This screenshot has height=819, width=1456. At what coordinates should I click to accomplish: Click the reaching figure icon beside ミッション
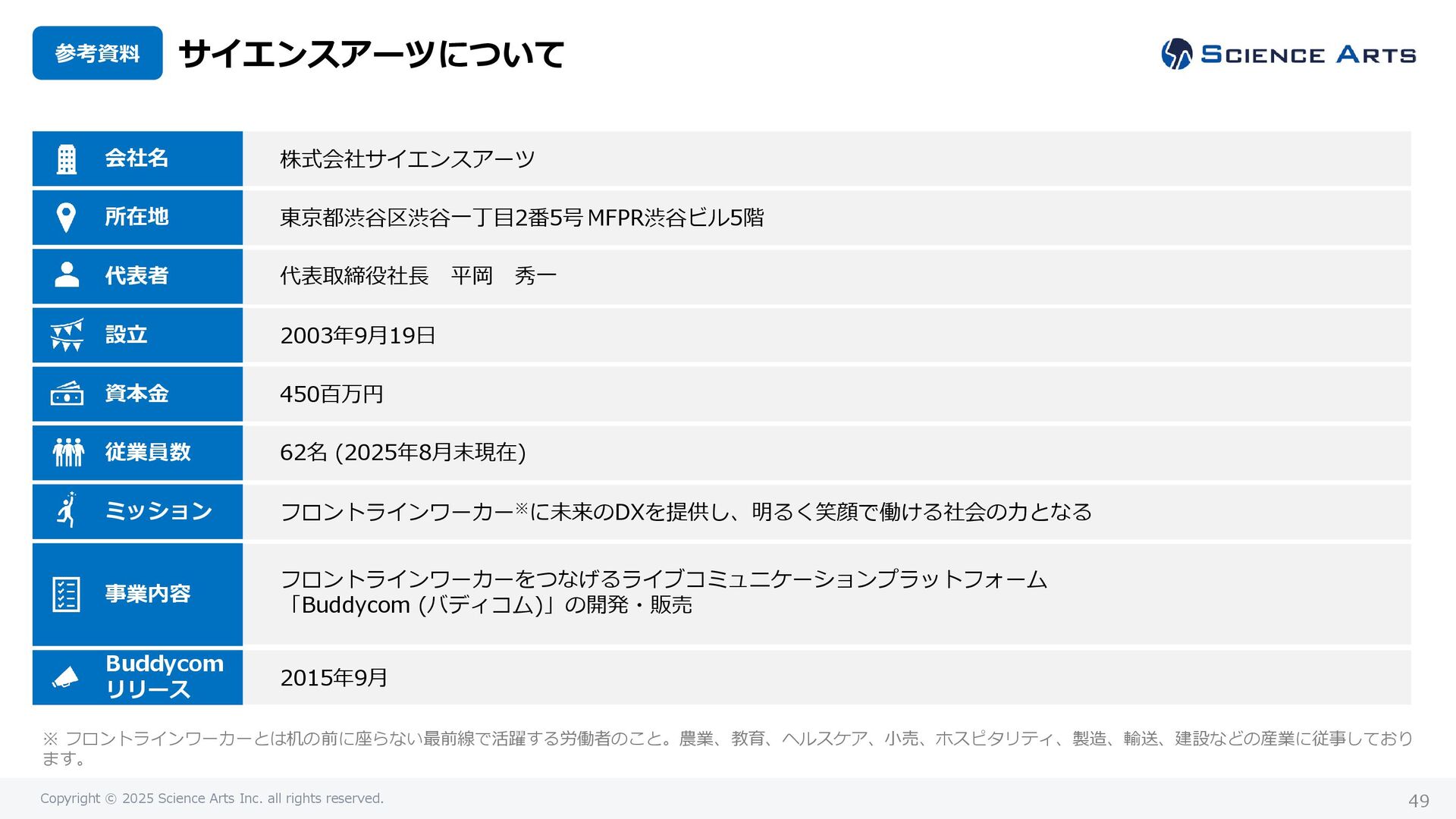coord(67,510)
